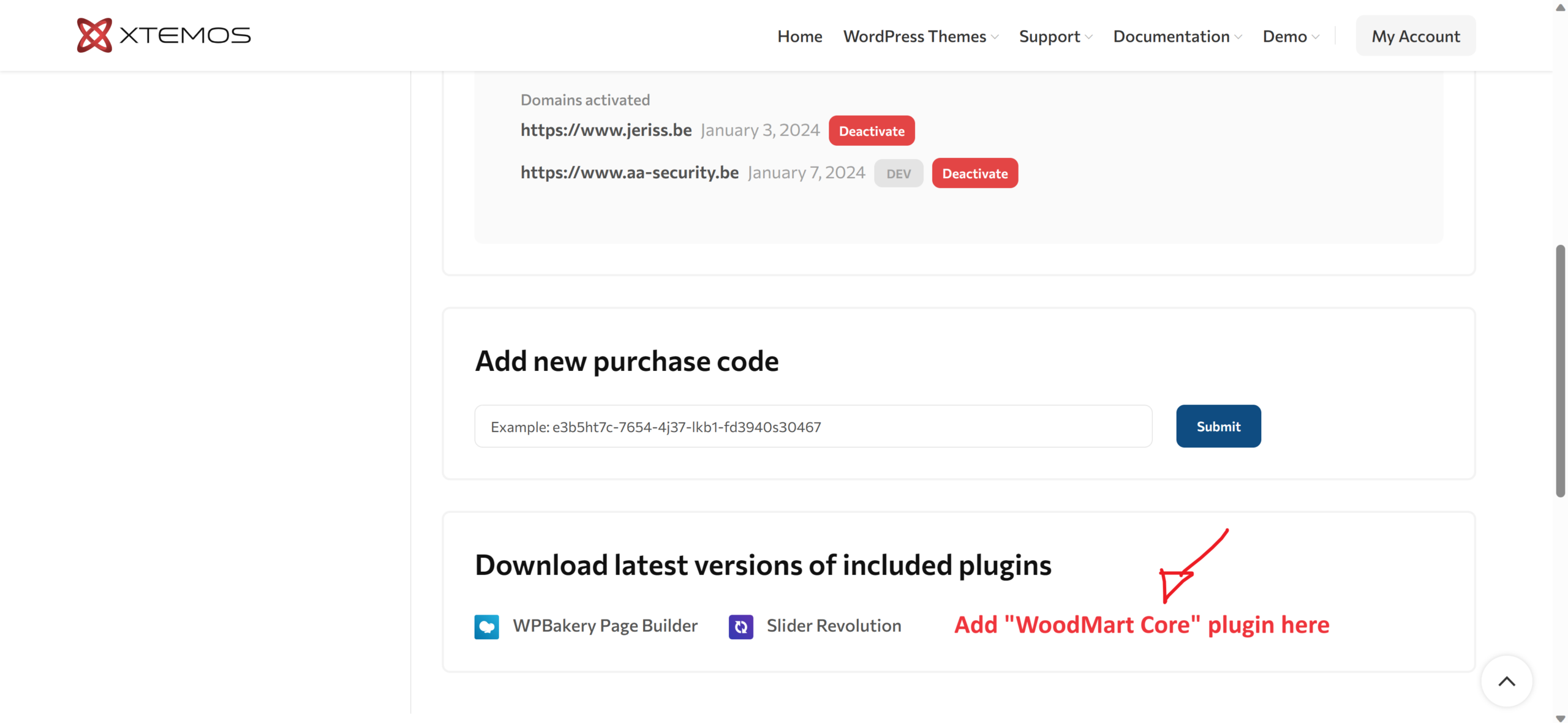This screenshot has height=723, width=1568.
Task: Download the WPBakery Page Builder plugin link
Action: [x=605, y=626]
